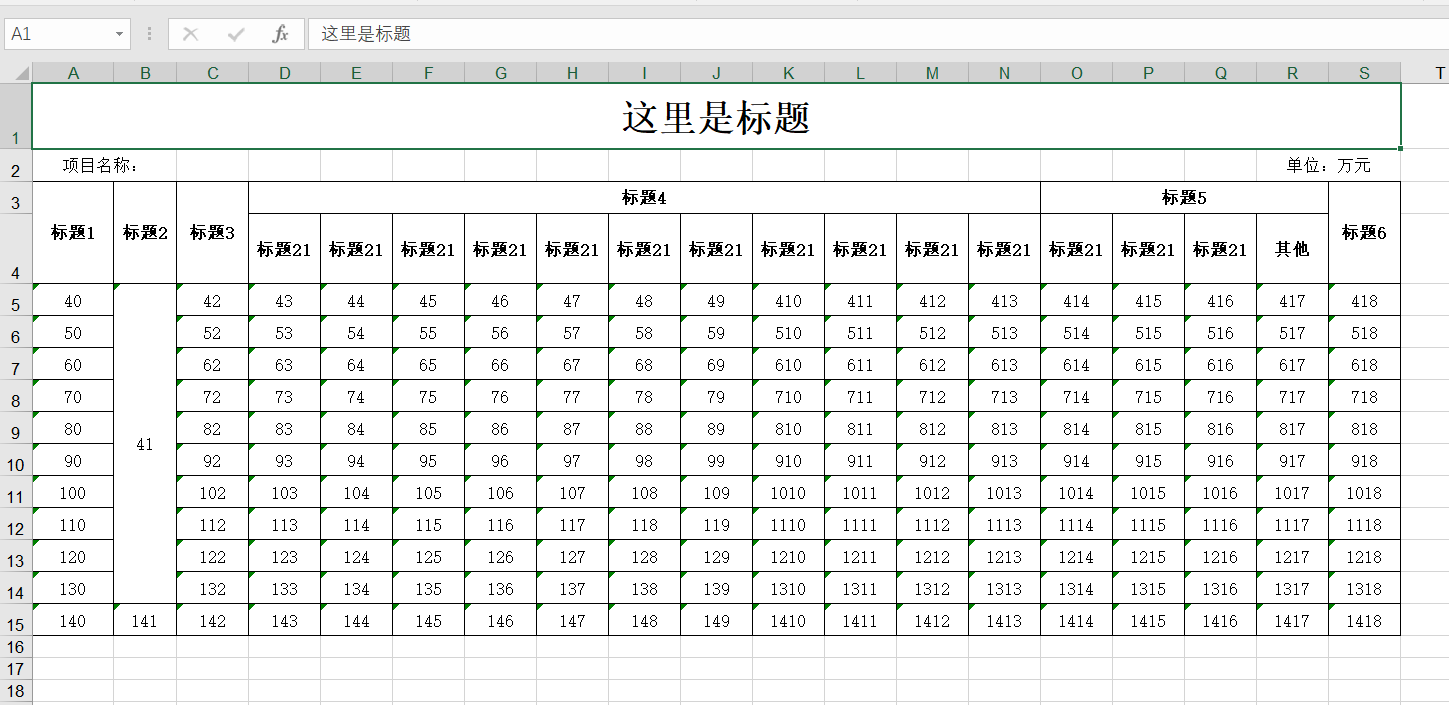Click the cell with value 1311
Screen dimensions: 1449x705
861,588
